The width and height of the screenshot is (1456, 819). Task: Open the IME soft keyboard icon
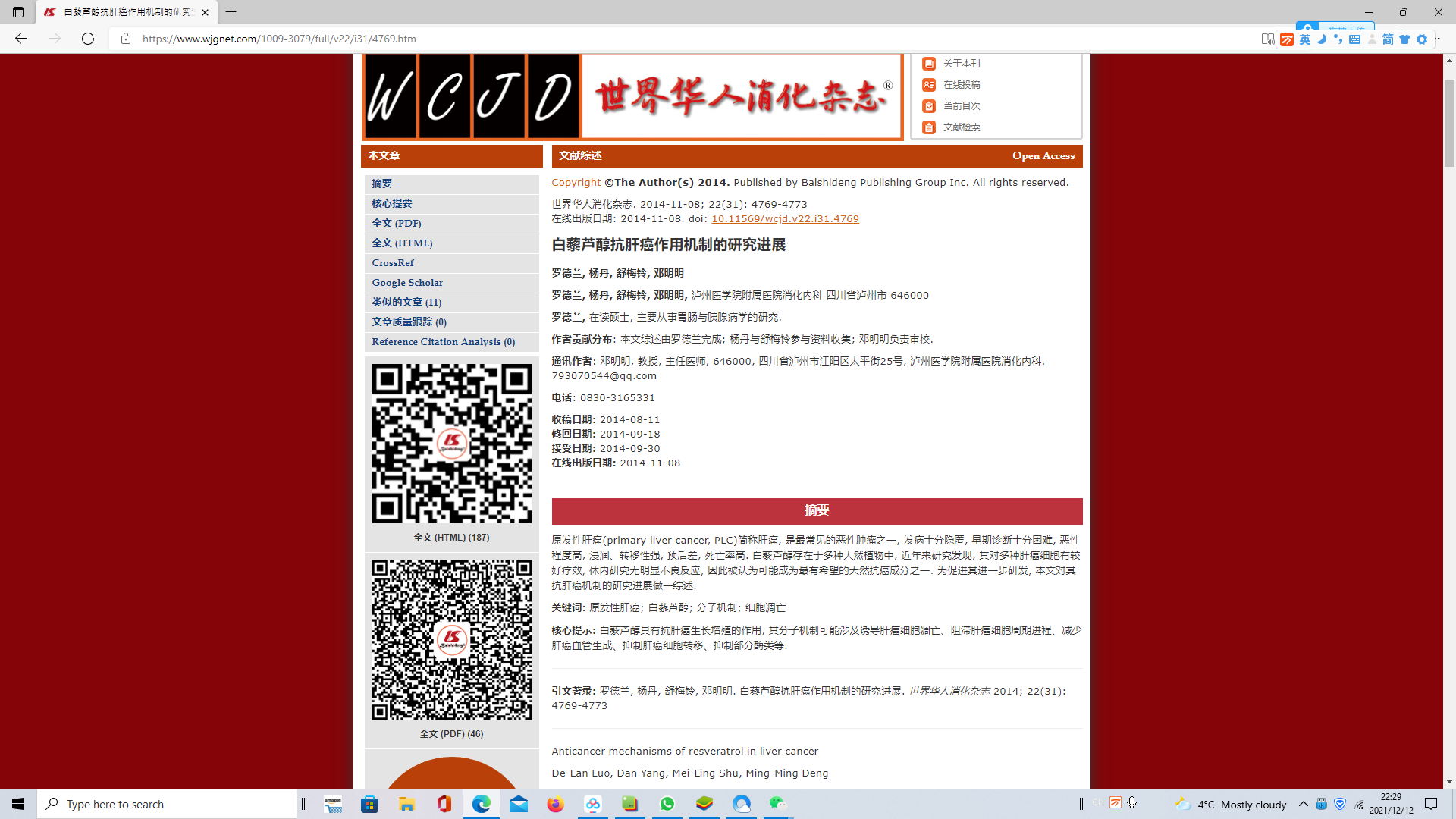pyautogui.click(x=1354, y=39)
